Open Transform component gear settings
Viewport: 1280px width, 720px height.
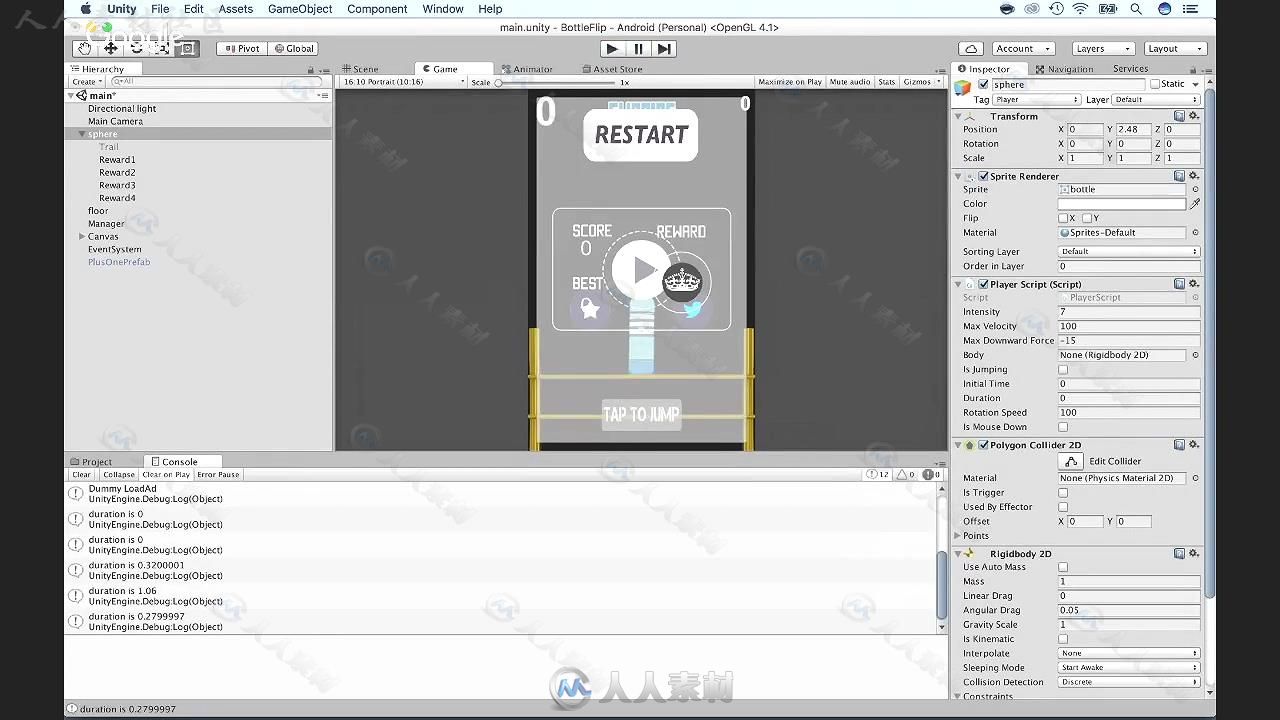click(1193, 116)
